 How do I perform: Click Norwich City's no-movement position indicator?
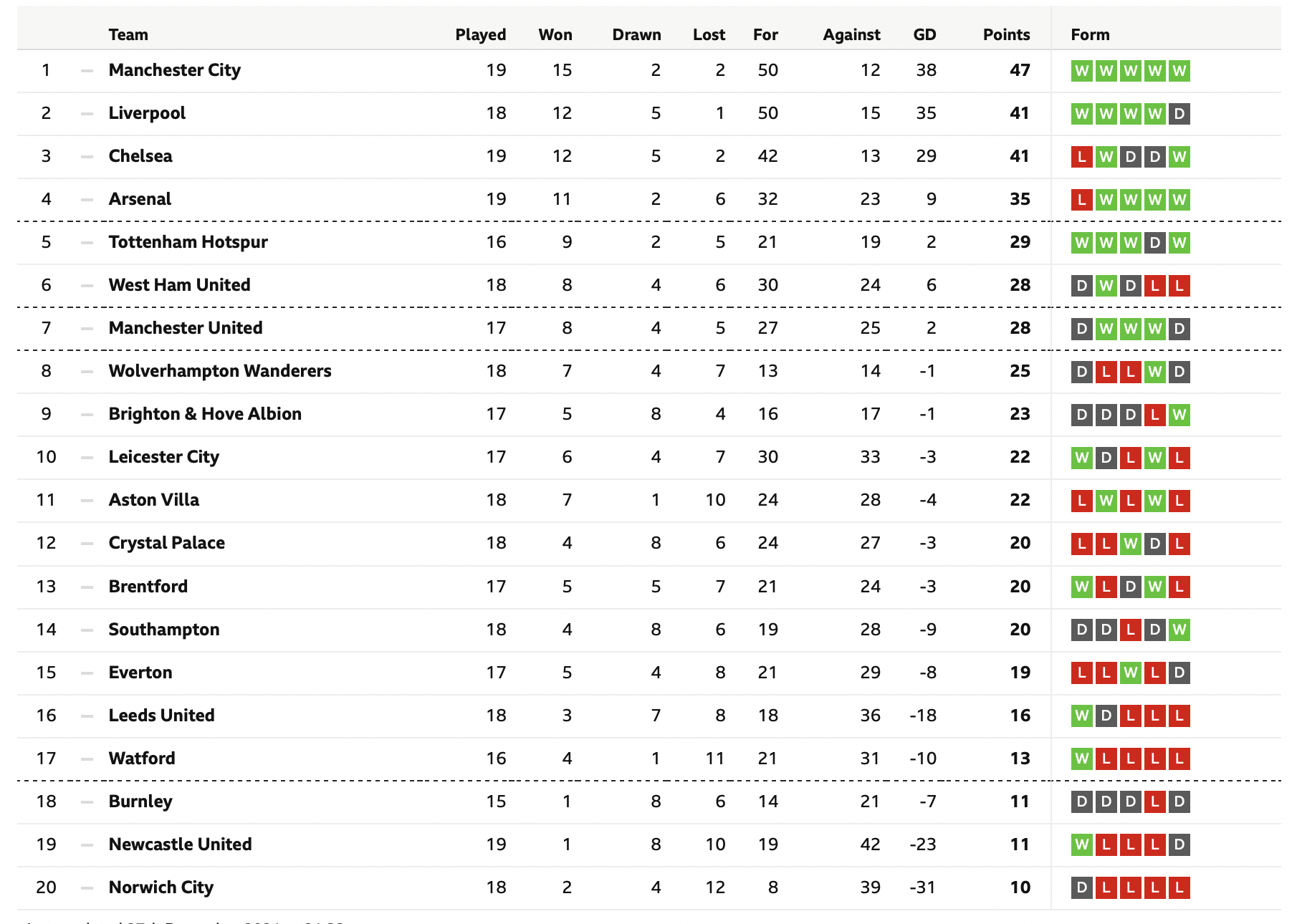pyautogui.click(x=87, y=888)
